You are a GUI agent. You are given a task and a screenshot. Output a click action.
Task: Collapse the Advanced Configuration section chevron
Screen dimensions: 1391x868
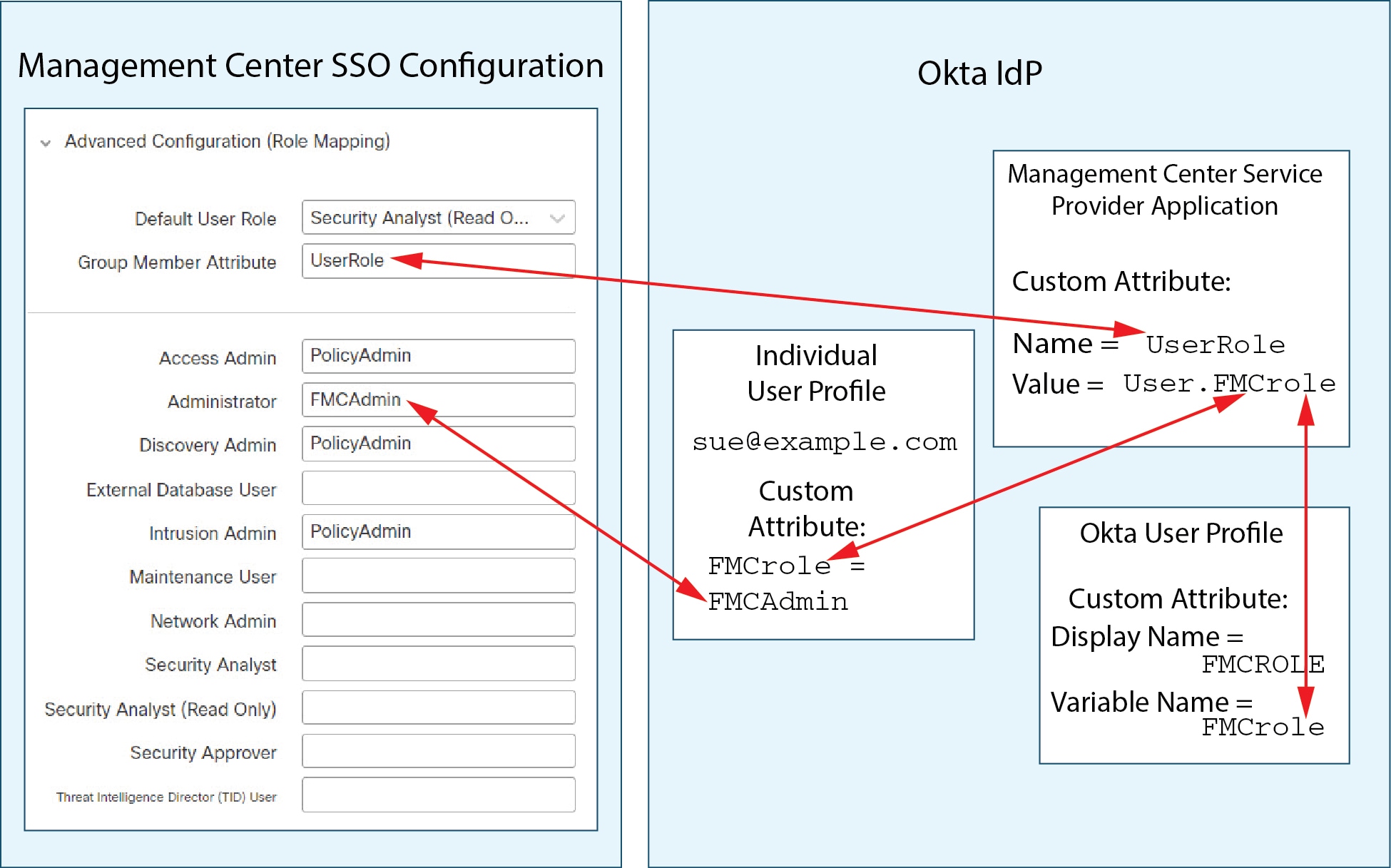point(46,143)
